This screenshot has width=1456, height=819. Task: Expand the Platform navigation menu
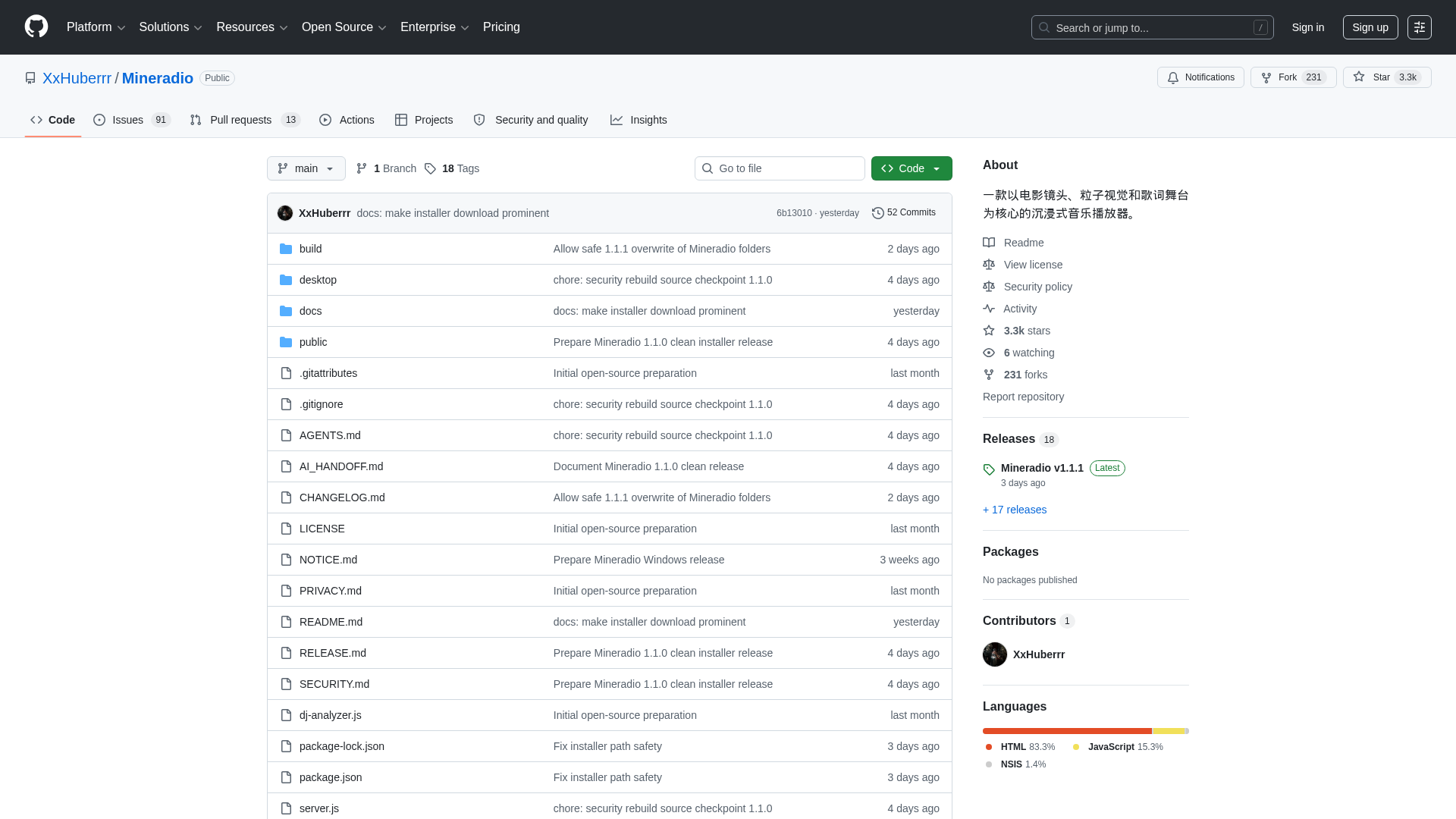(x=96, y=27)
